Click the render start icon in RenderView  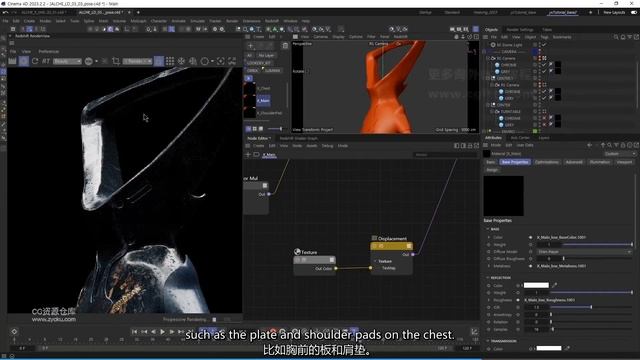[x=13, y=61]
